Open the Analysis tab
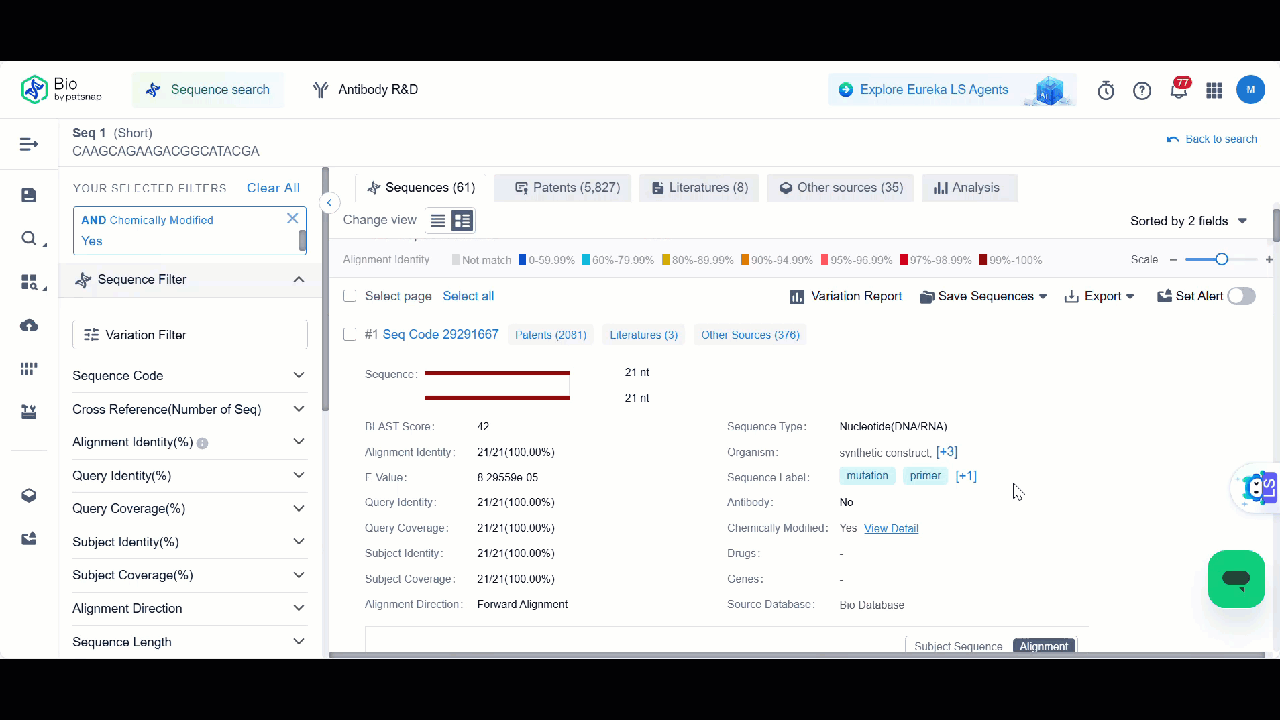The height and width of the screenshot is (720, 1280). tap(967, 188)
